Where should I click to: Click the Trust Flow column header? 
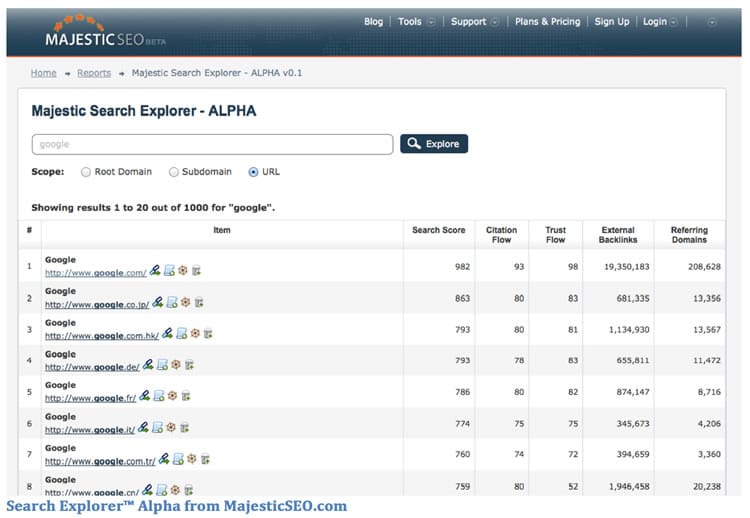click(555, 235)
